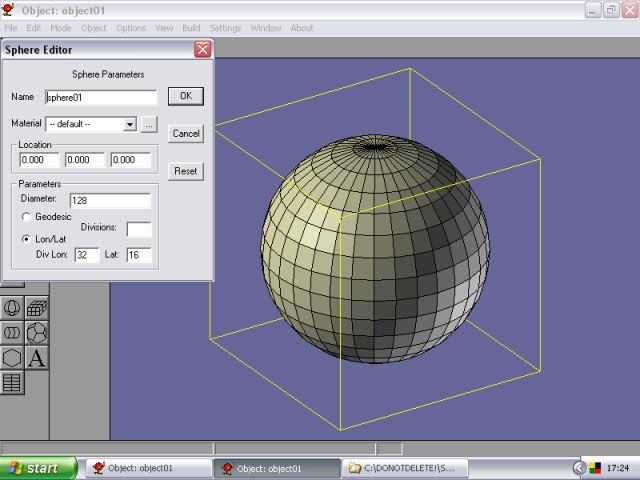Select the sphere primitive tool icon
The image size is (640, 480).
pos(12,308)
